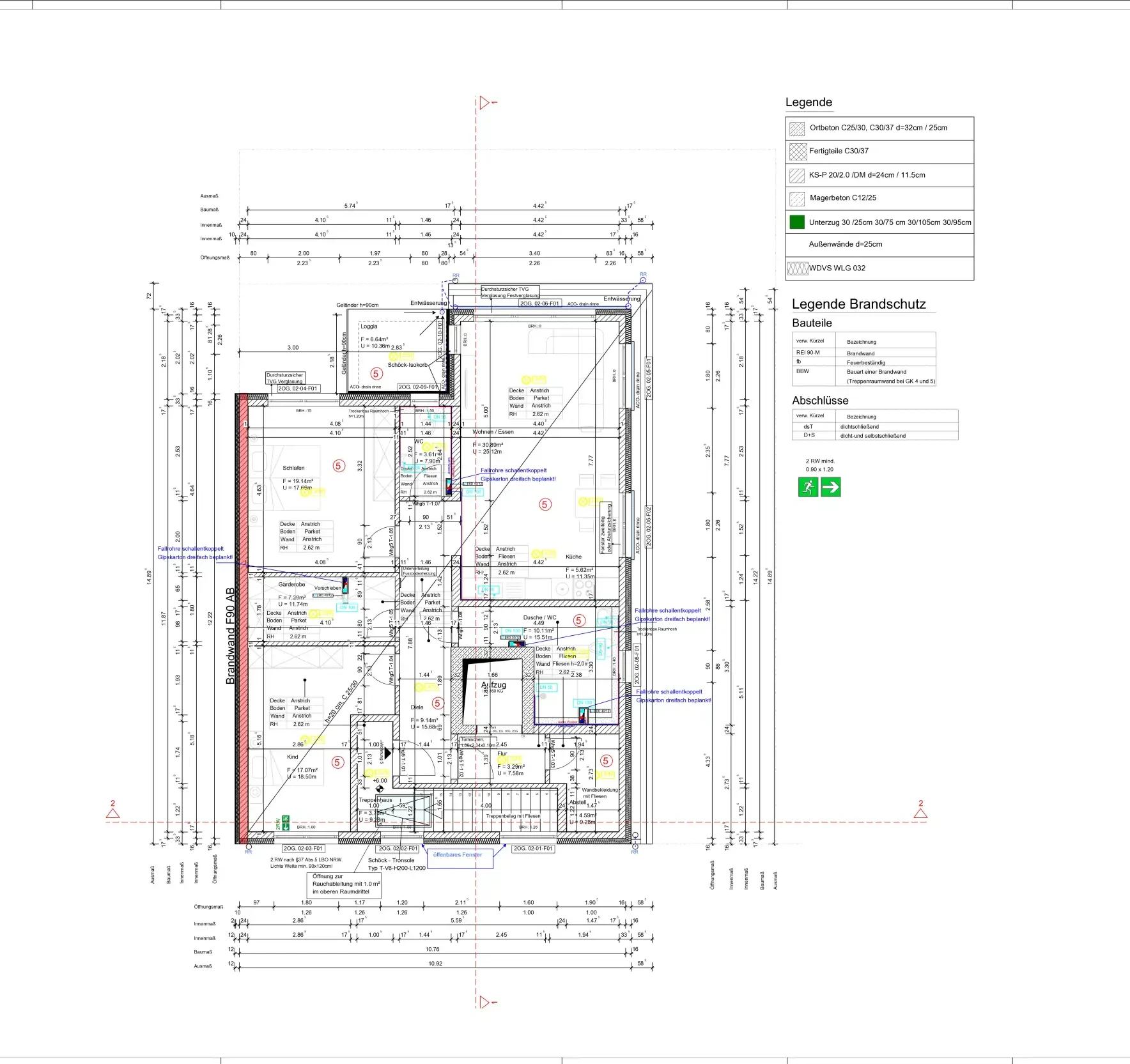This screenshot has height=1064, width=1130.
Task: Click the section marker triangle 2 on left
Action: [112, 813]
